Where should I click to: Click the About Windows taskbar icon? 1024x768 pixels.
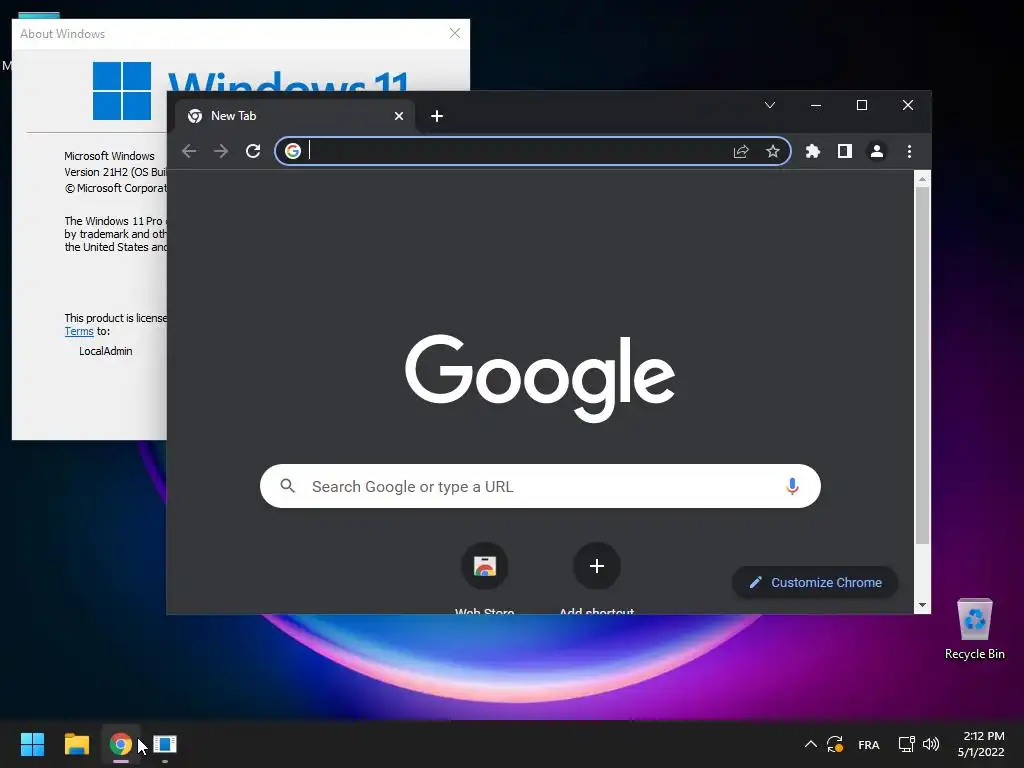(165, 744)
